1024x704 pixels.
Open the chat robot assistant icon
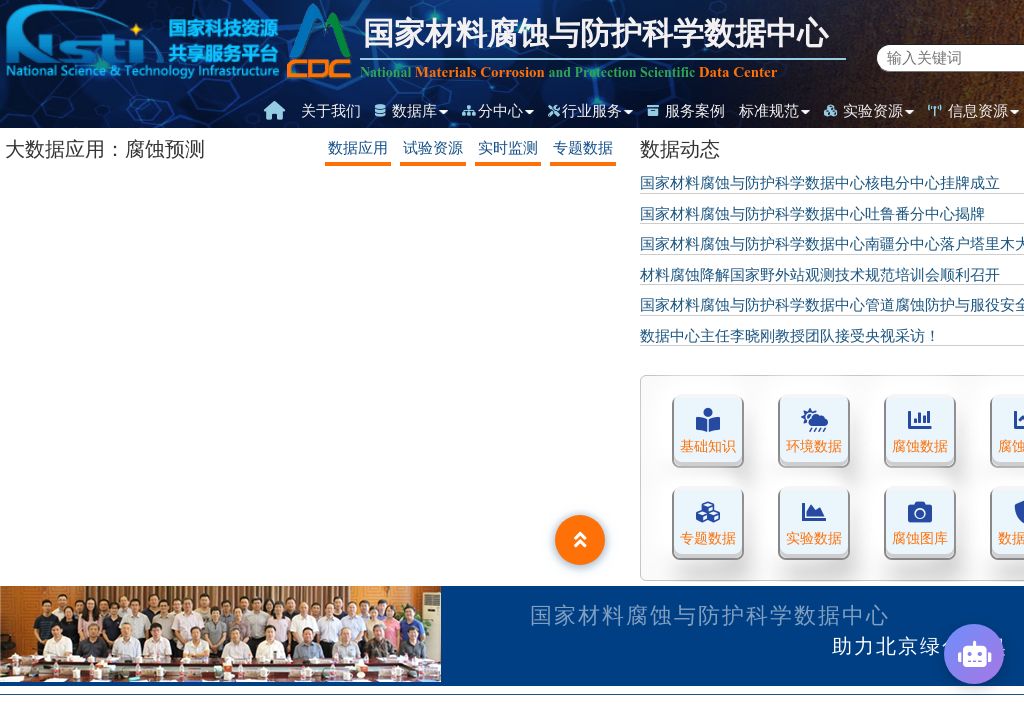point(974,655)
